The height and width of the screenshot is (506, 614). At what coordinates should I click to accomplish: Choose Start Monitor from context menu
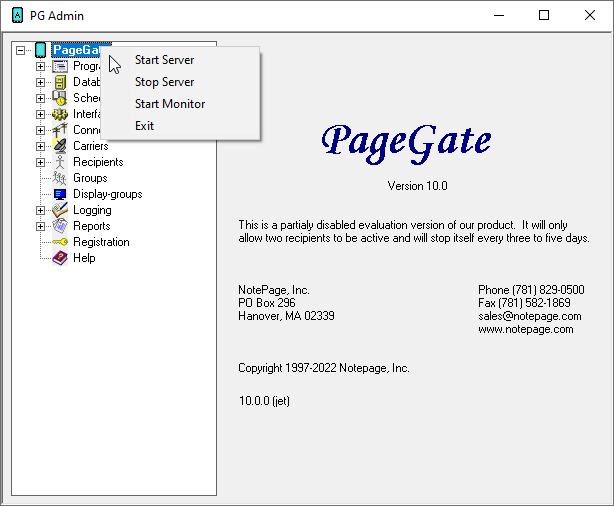(x=180, y=104)
